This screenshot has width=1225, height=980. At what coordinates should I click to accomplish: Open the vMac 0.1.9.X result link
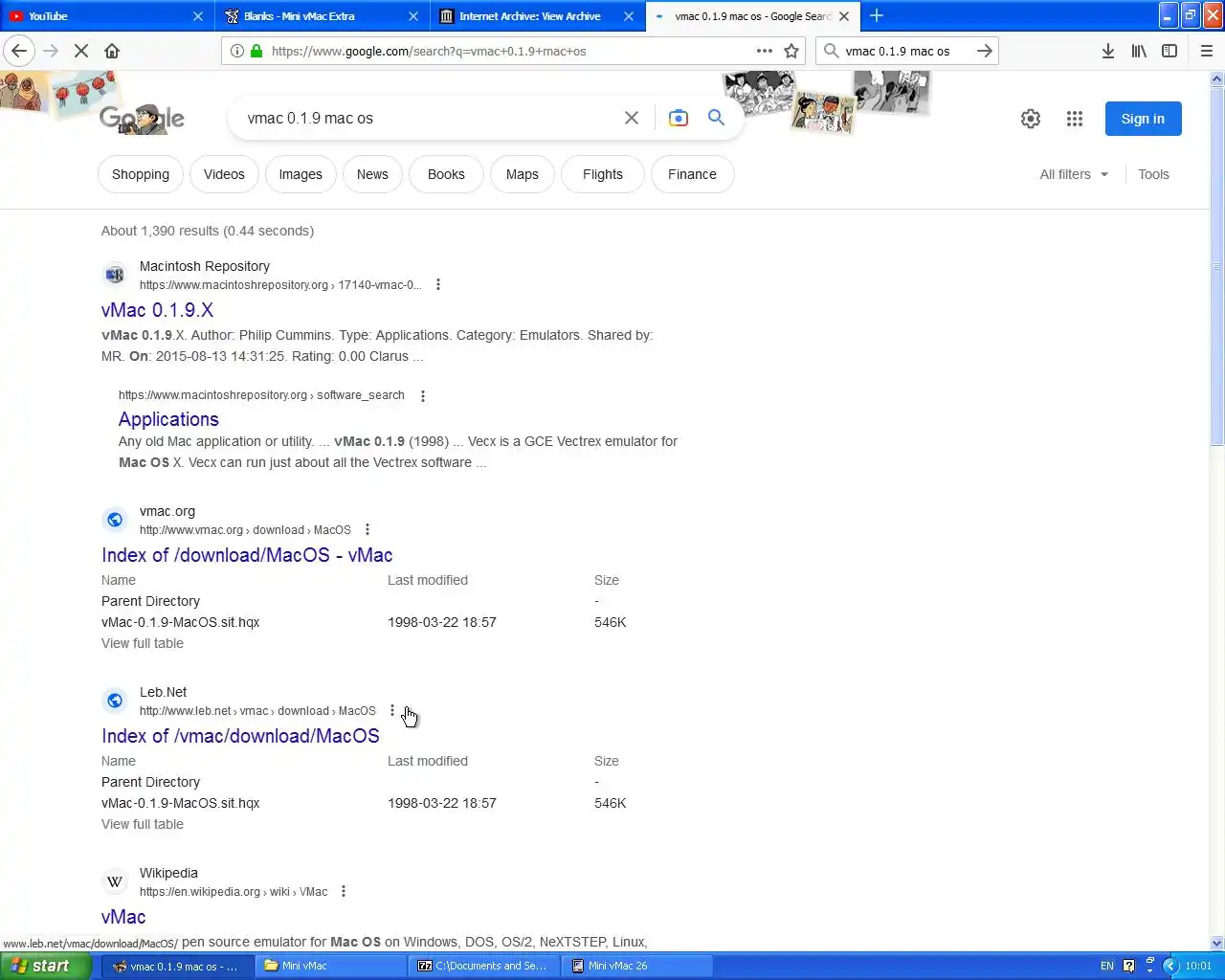157,310
